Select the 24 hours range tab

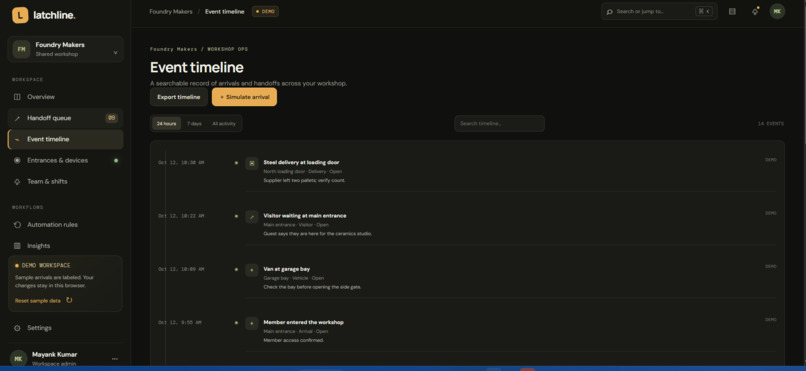click(167, 123)
